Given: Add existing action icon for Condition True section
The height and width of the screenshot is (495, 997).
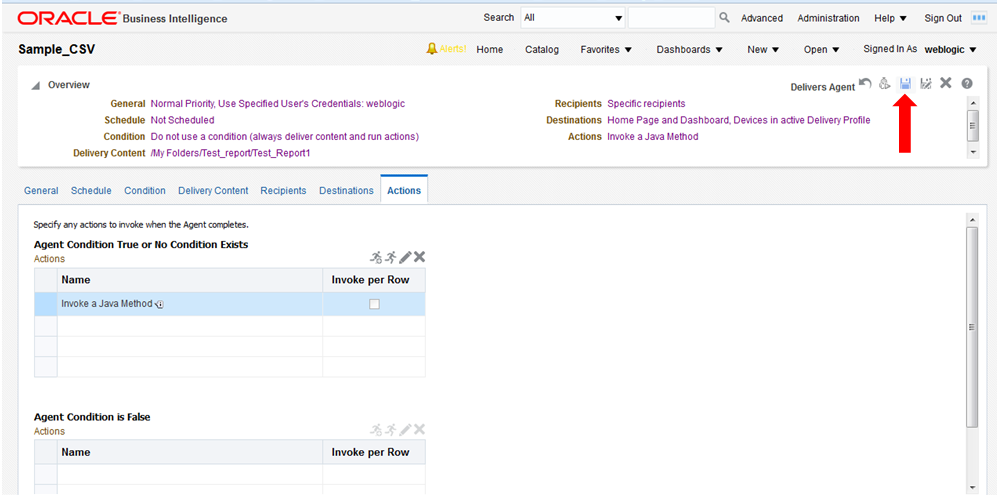Looking at the screenshot, I should click(x=390, y=257).
